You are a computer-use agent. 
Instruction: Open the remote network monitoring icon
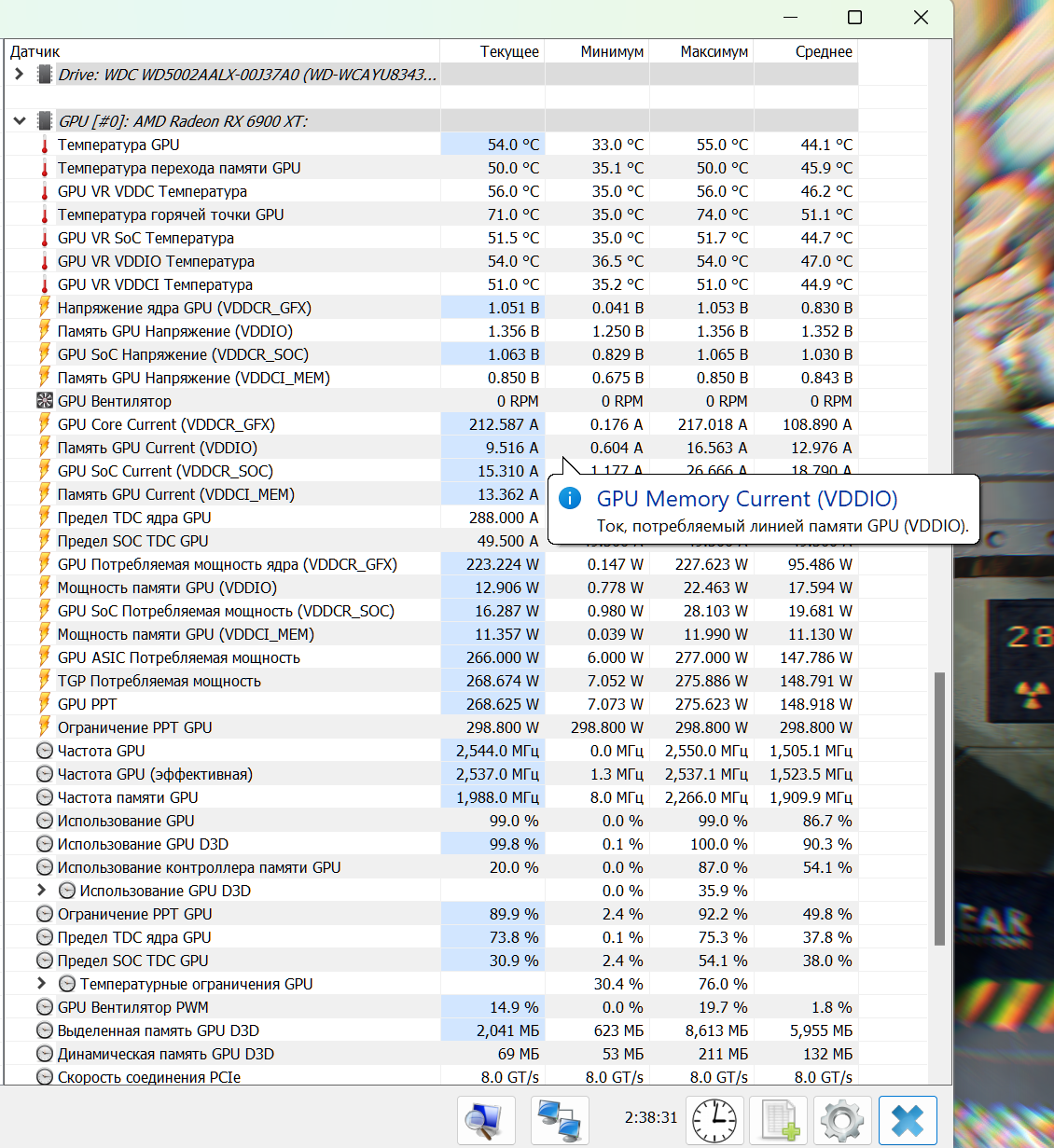click(560, 1119)
